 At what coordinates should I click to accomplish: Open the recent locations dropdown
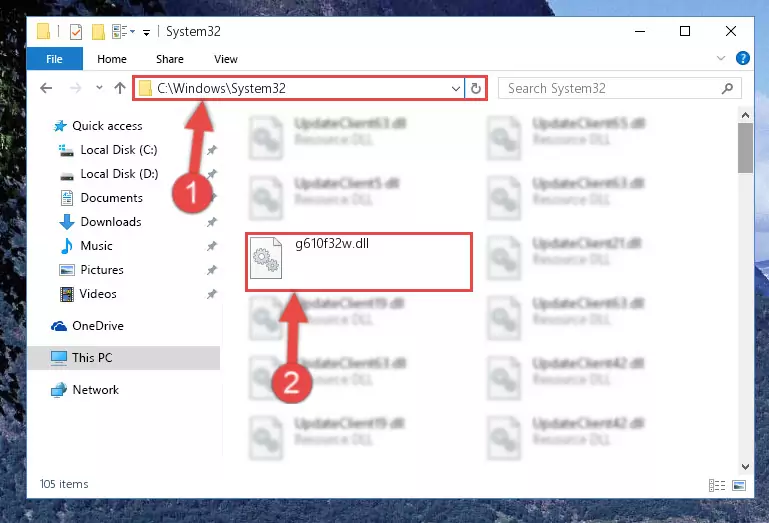99,88
